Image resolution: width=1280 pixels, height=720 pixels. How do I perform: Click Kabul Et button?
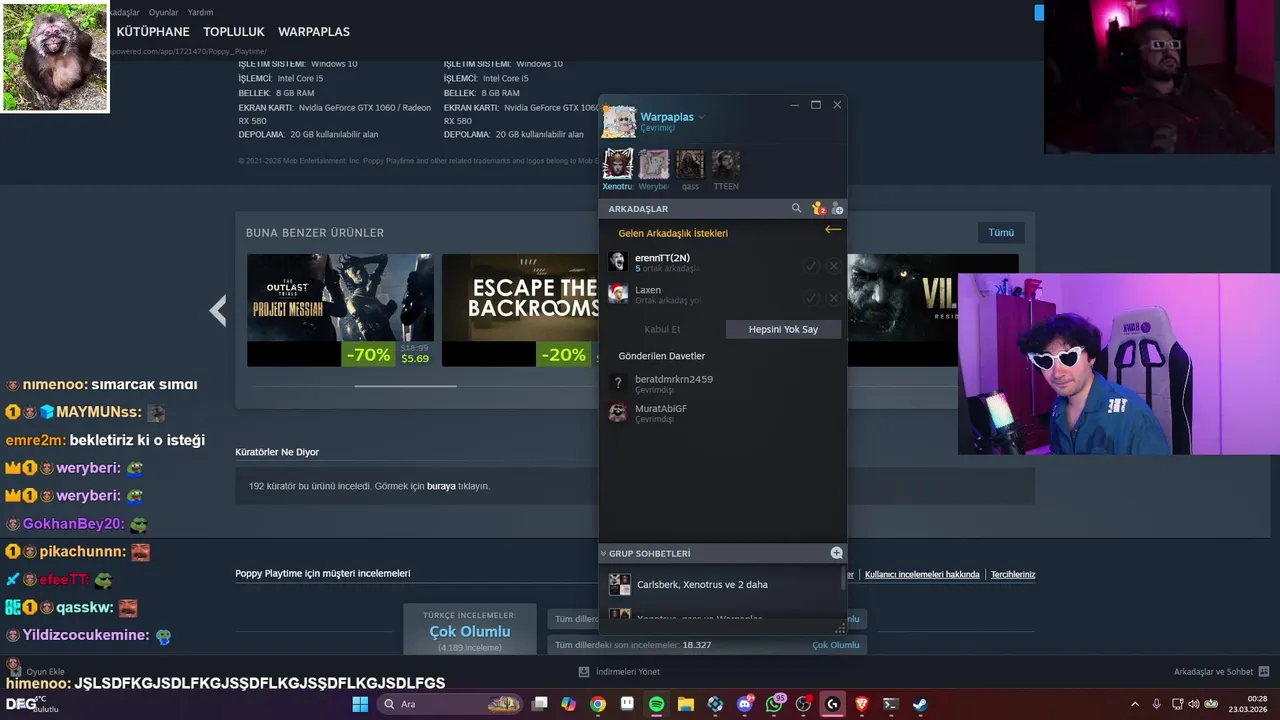(662, 329)
